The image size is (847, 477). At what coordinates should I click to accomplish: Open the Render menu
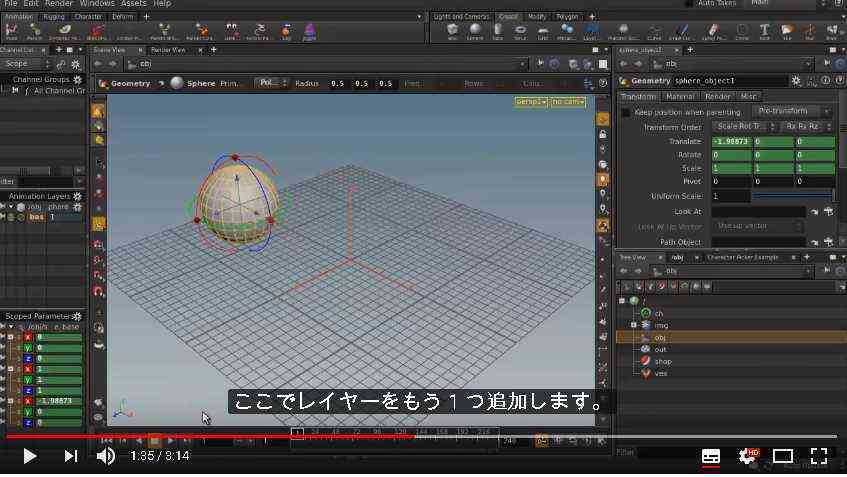click(59, 3)
